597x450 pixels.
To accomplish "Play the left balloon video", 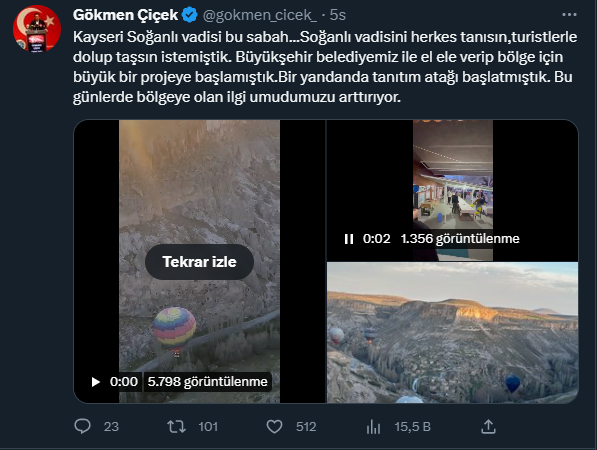I will pos(96,381).
